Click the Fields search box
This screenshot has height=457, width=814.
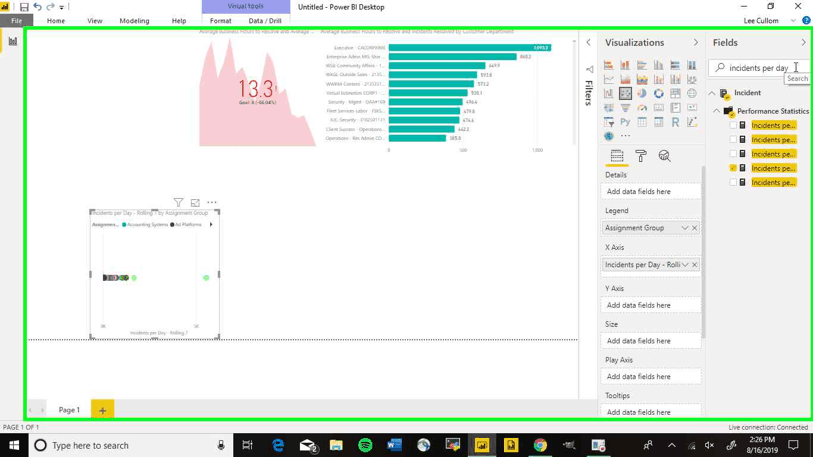click(758, 68)
